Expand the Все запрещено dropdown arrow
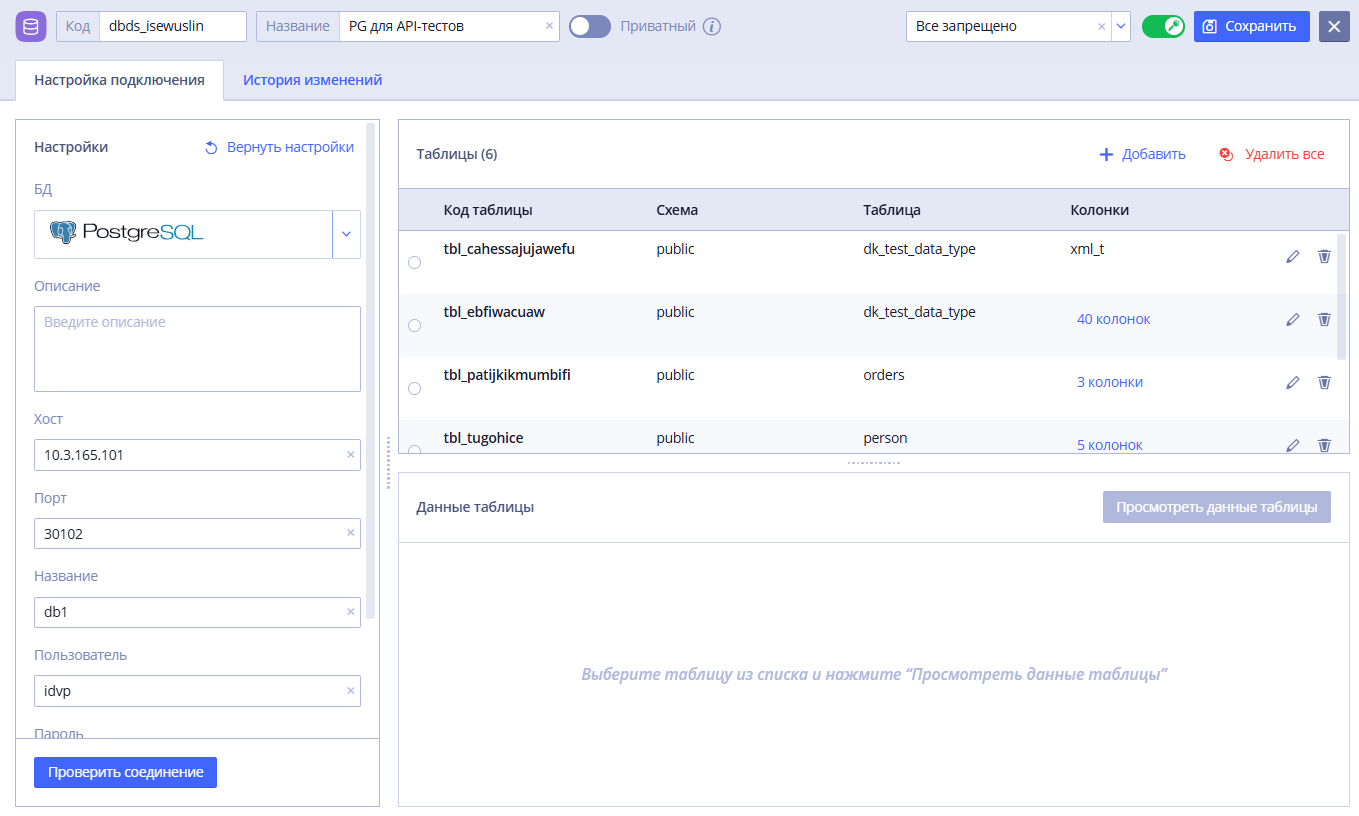The image size is (1359, 816). coord(1121,27)
